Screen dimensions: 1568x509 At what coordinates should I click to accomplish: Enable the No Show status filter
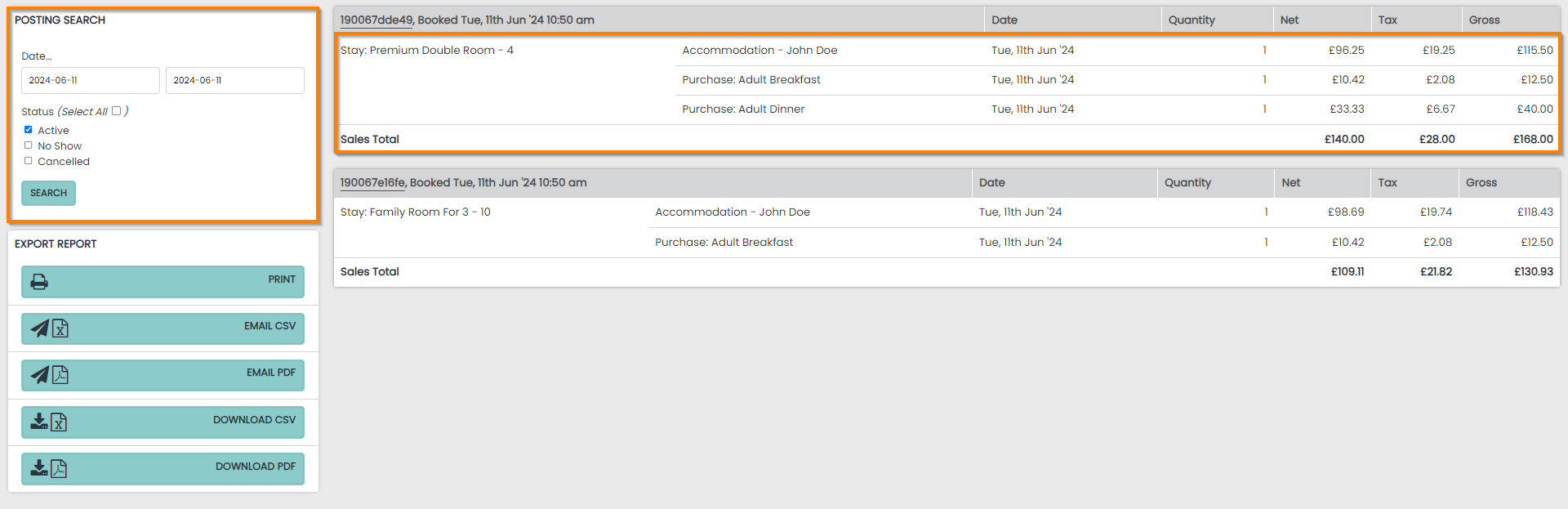point(29,145)
